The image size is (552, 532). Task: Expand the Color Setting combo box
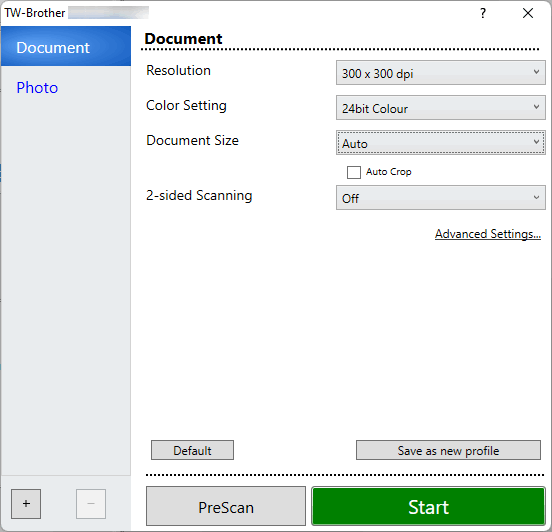click(x=441, y=108)
